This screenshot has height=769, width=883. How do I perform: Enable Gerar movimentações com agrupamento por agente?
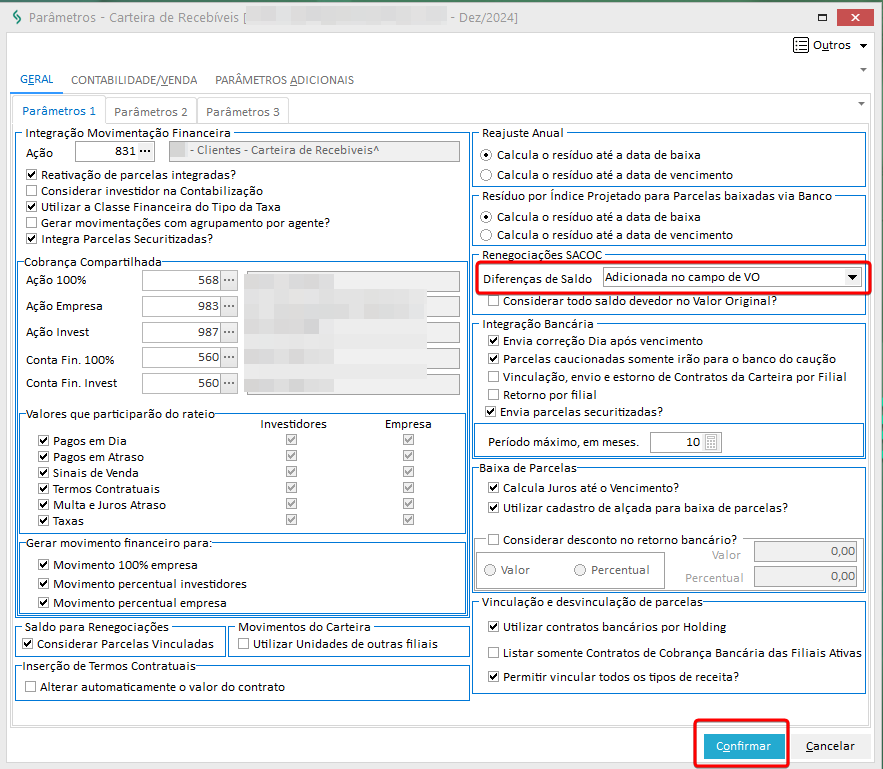32,223
